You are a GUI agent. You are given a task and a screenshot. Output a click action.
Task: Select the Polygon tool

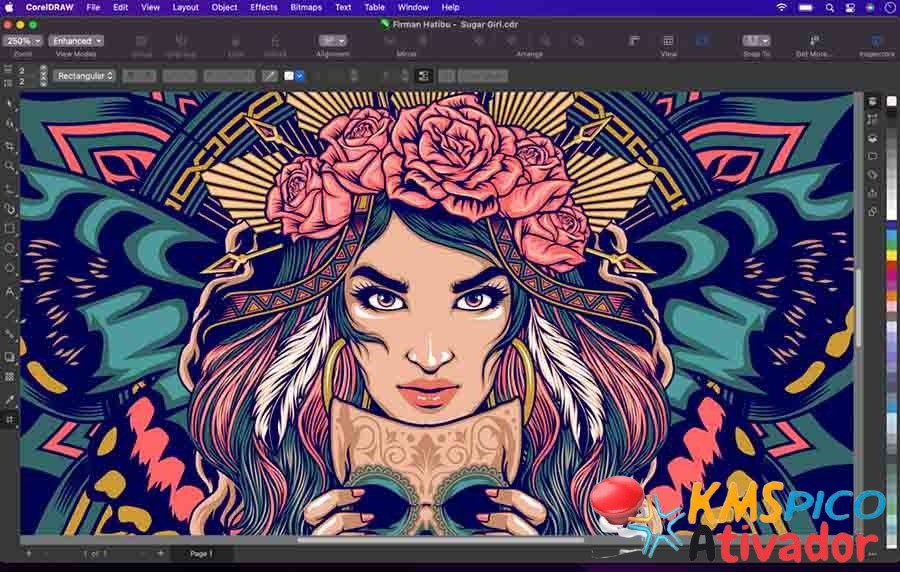pyautogui.click(x=10, y=269)
